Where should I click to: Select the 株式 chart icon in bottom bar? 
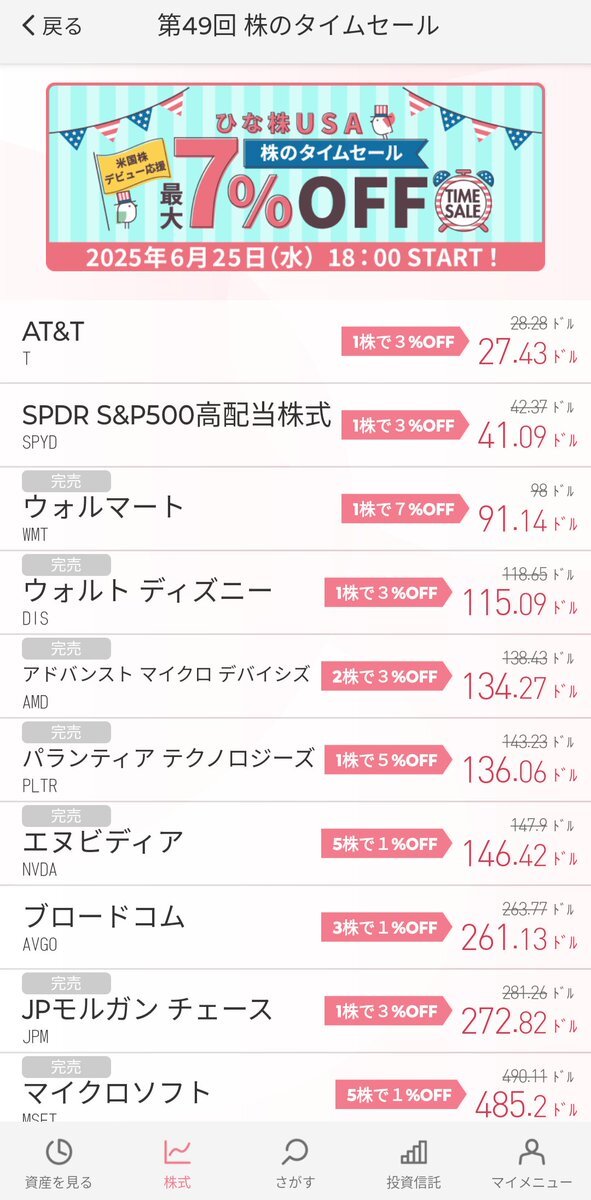click(x=177, y=1152)
